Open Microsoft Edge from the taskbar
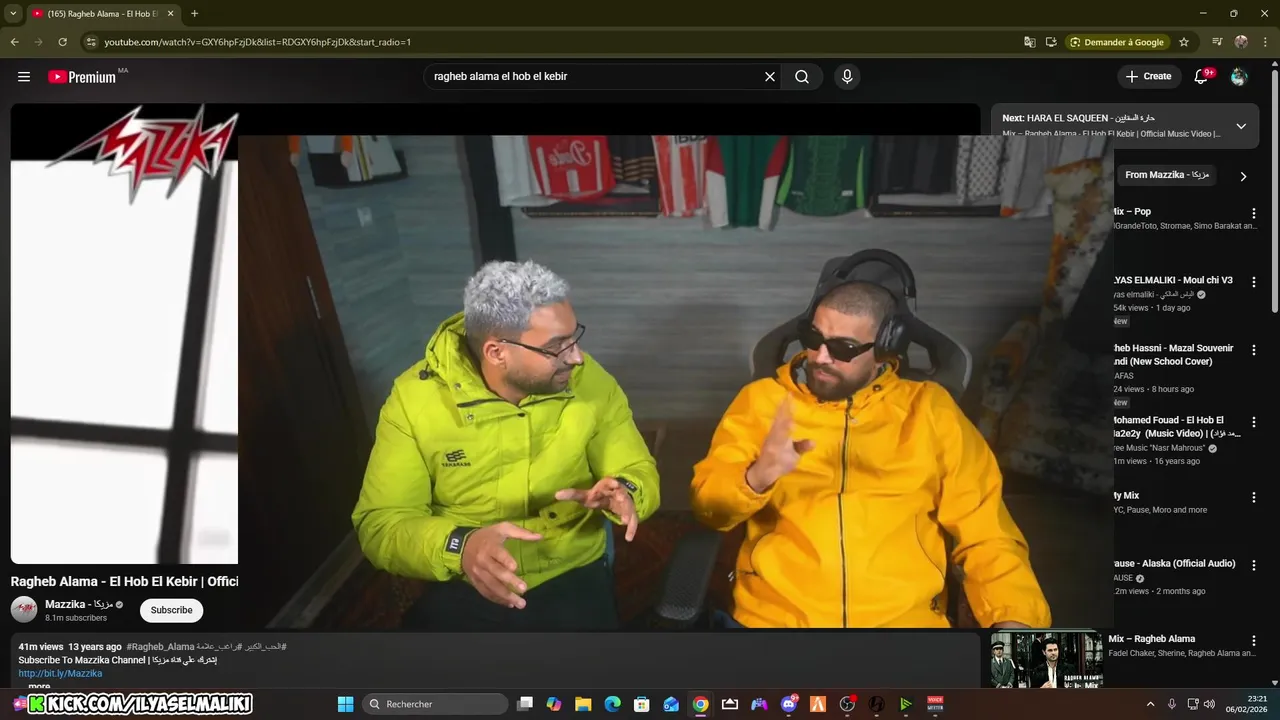 tap(612, 704)
